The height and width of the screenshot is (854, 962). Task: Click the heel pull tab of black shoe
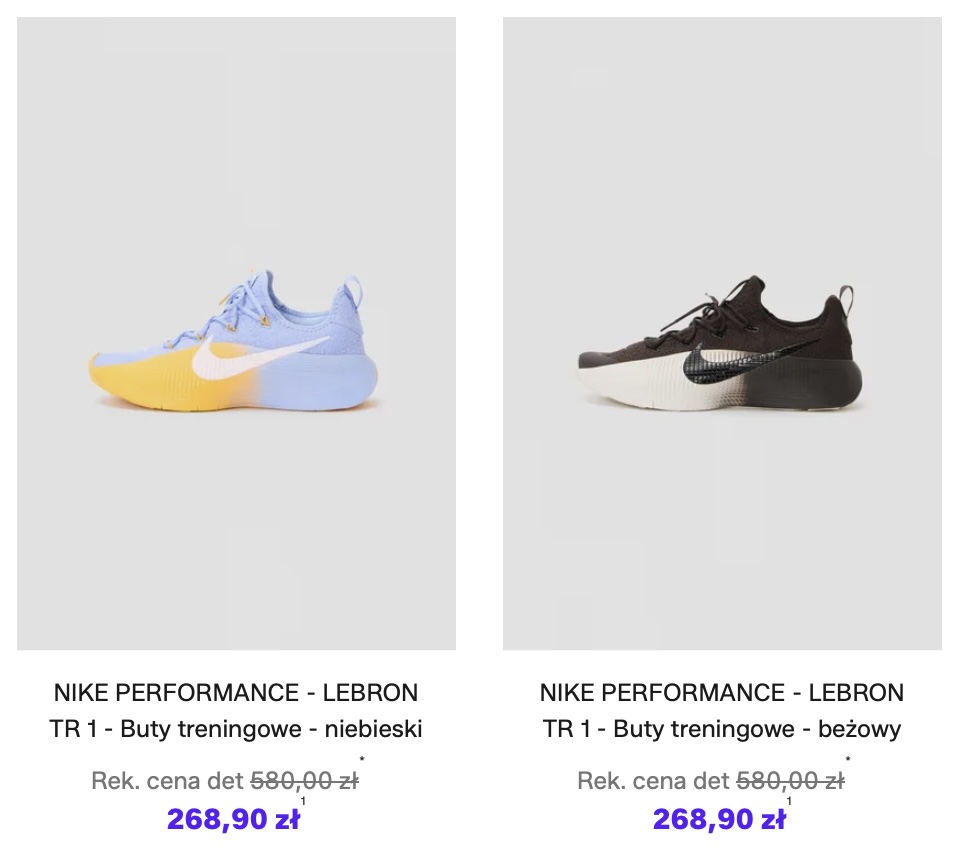tap(850, 299)
